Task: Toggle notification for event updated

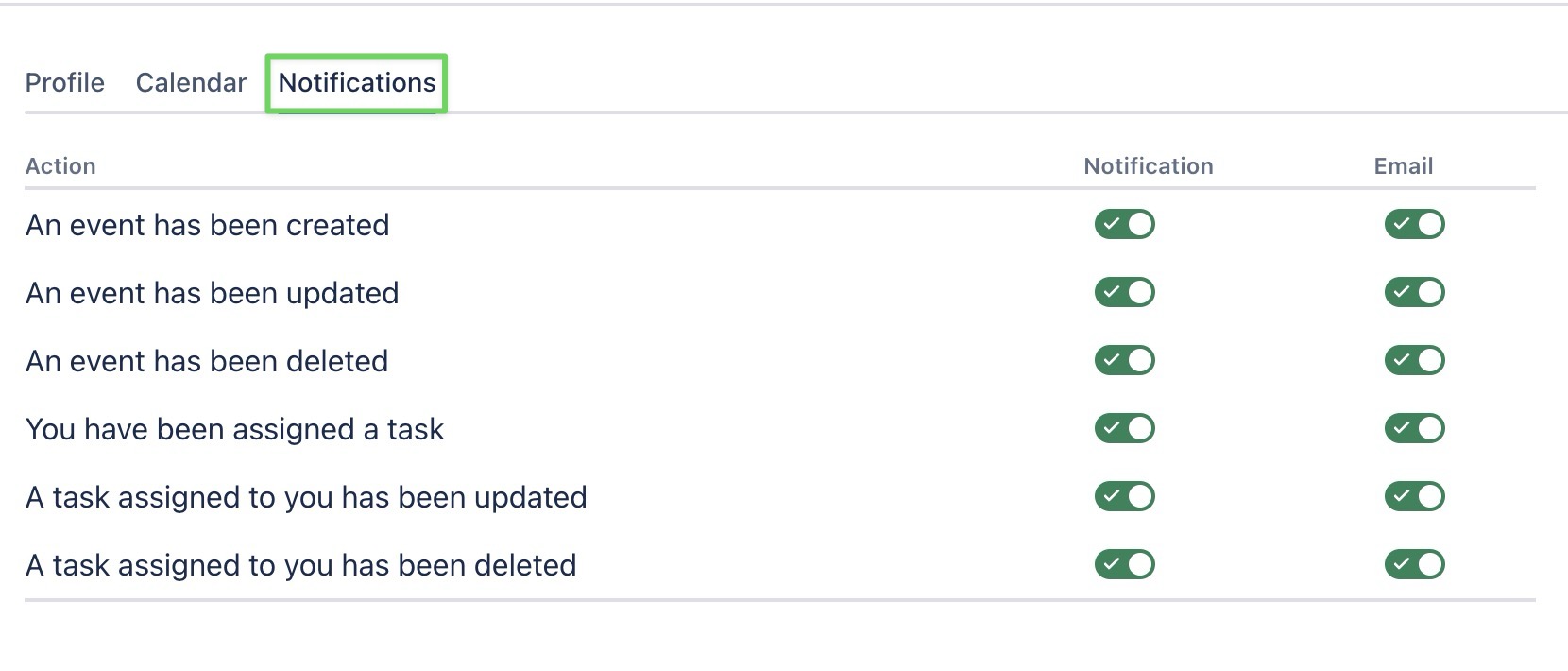Action: (1124, 293)
